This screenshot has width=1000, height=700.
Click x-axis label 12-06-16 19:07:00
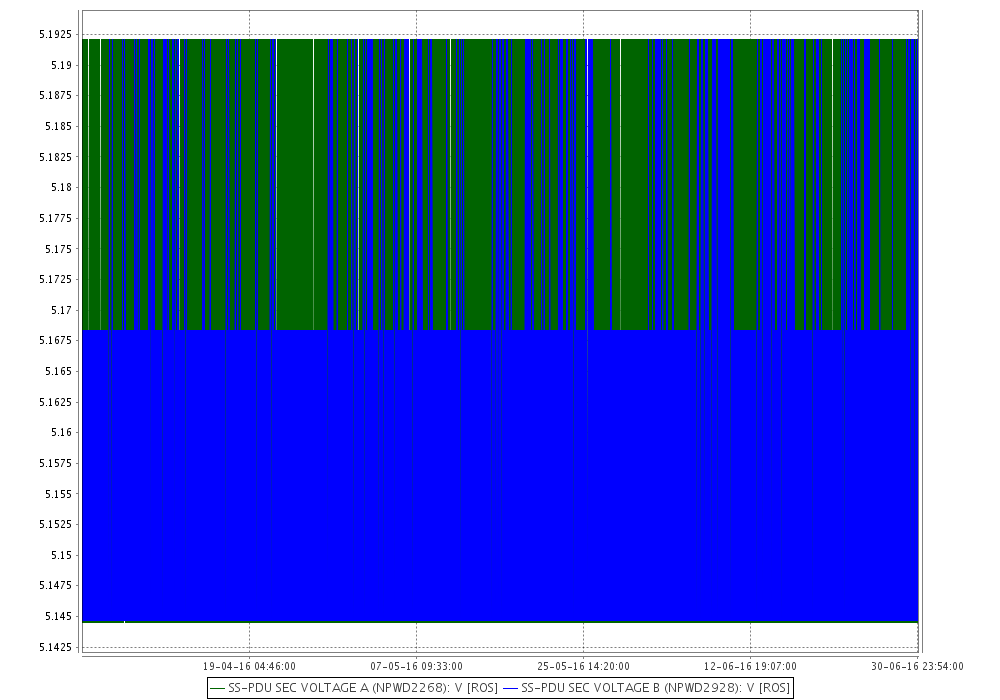750,666
